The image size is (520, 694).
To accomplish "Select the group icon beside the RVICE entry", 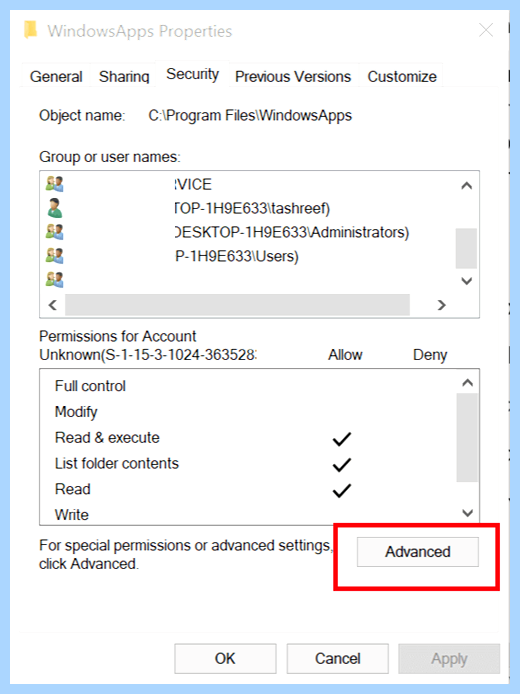I will 55,184.
